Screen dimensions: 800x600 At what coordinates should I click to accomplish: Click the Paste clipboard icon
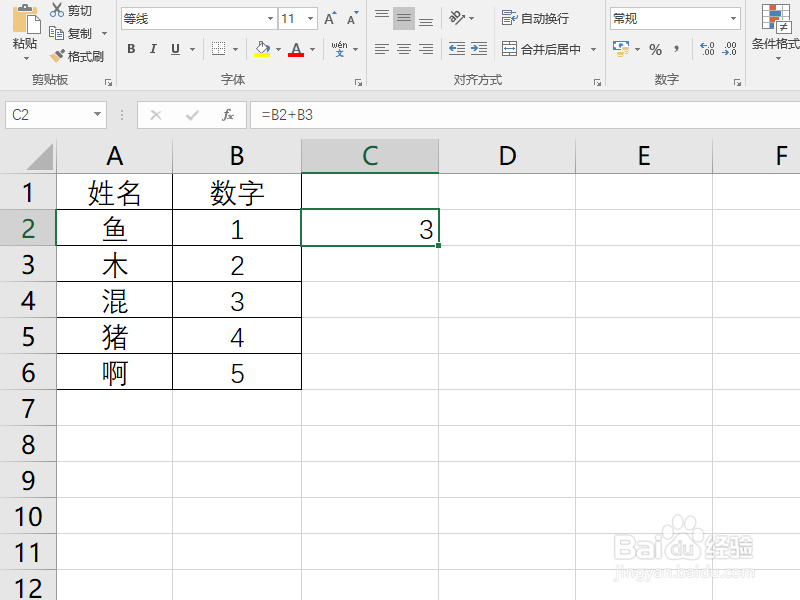(x=26, y=20)
